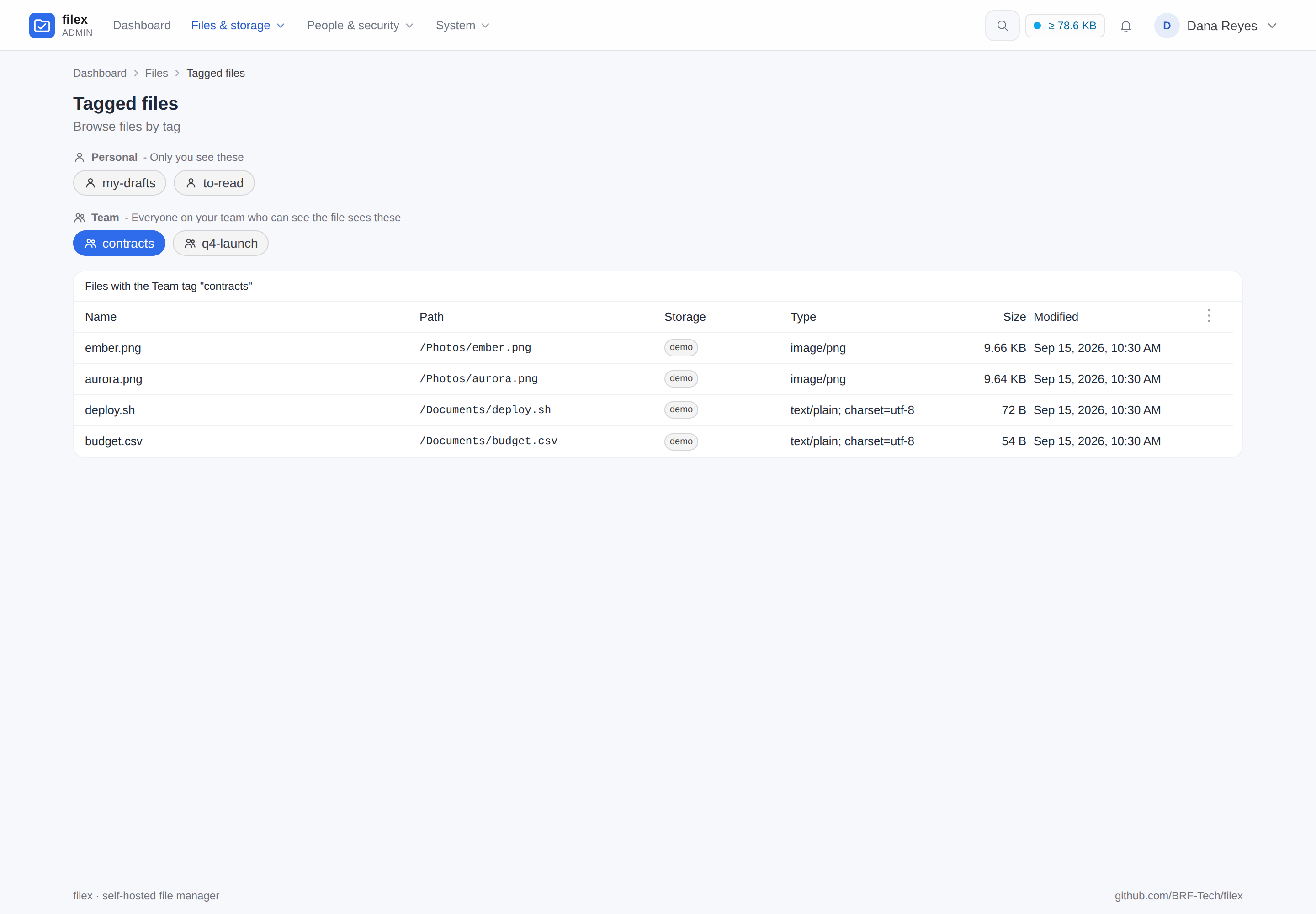The width and height of the screenshot is (1316, 914).
Task: Click the Dana Reyes avatar circle
Action: pos(1167,26)
